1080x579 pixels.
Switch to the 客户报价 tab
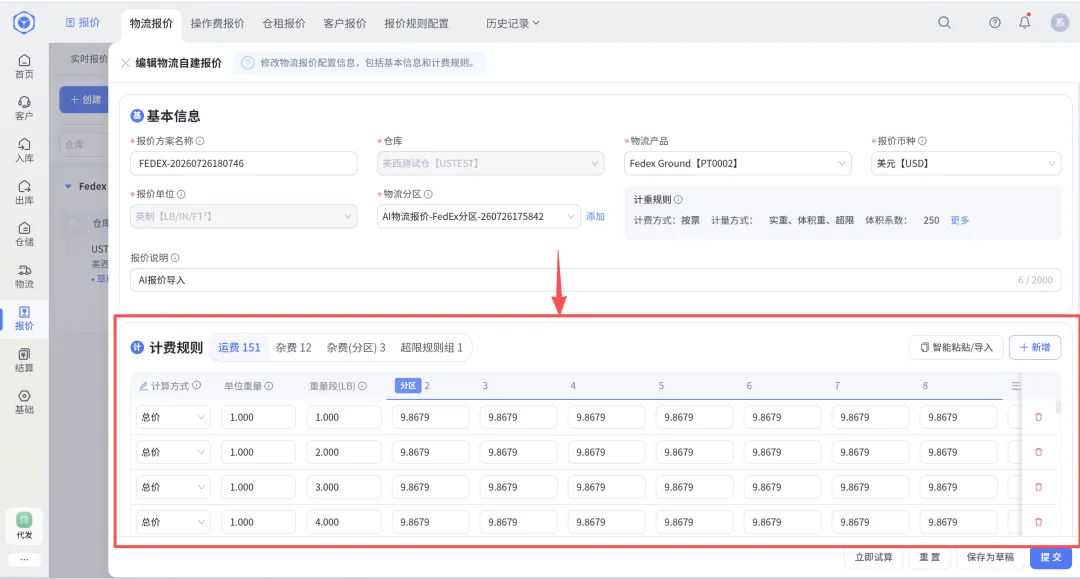coord(344,23)
